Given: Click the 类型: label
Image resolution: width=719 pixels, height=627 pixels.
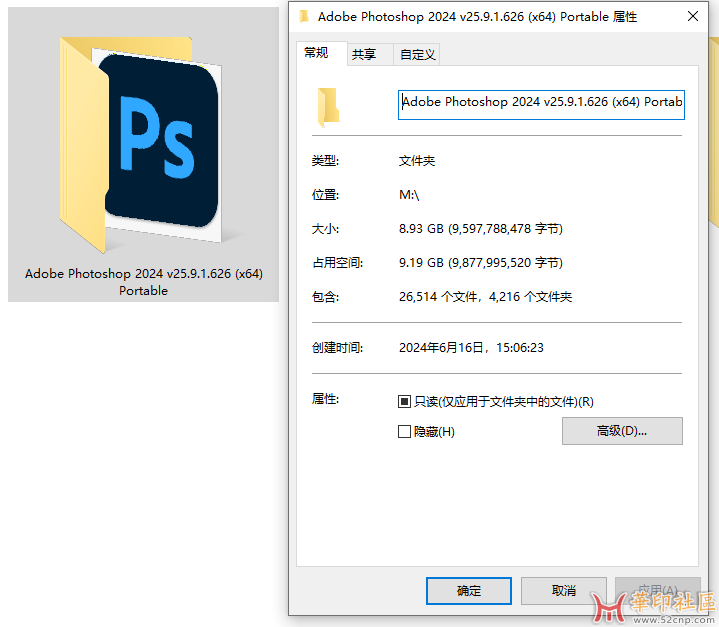Looking at the screenshot, I should coord(325,161).
